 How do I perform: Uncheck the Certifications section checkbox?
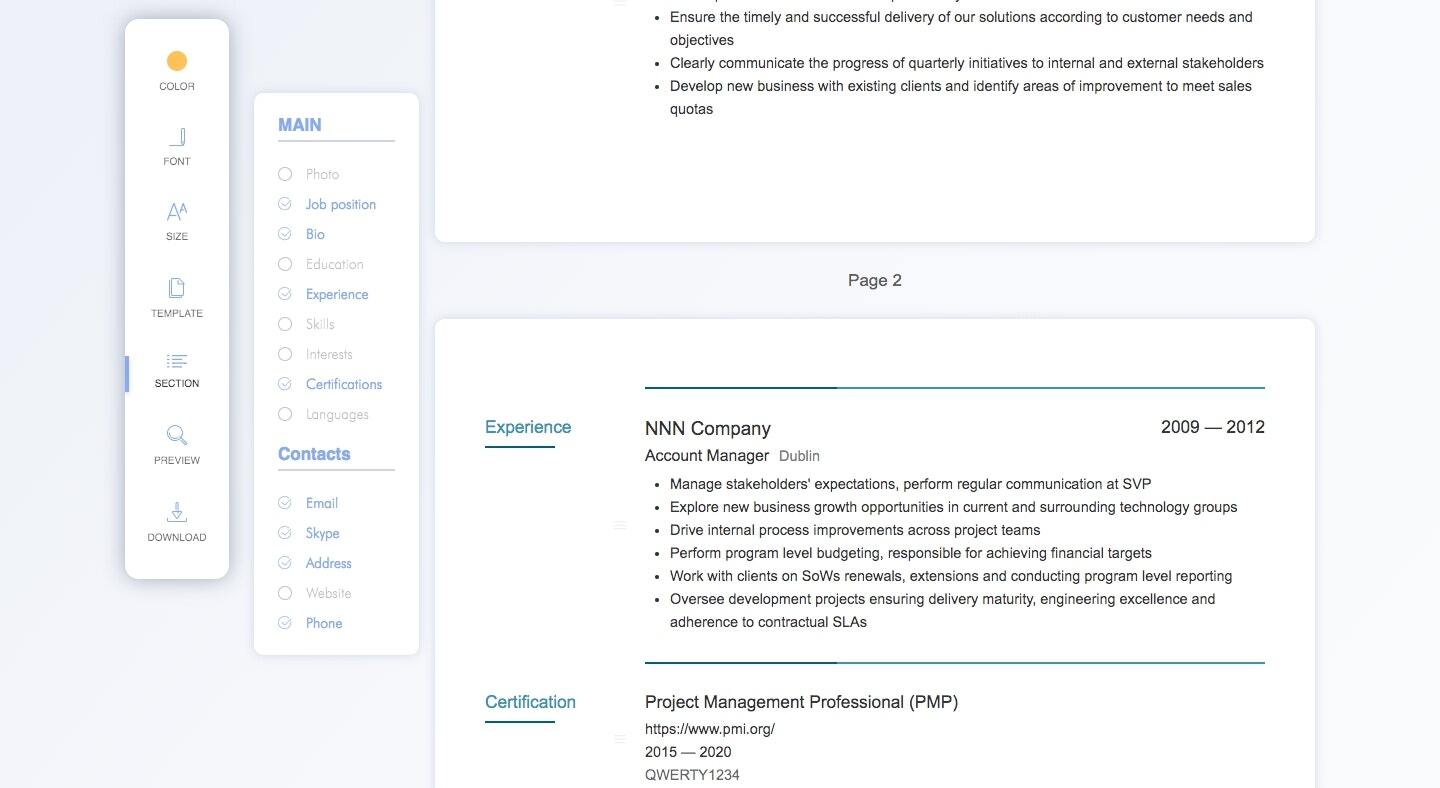pos(285,384)
